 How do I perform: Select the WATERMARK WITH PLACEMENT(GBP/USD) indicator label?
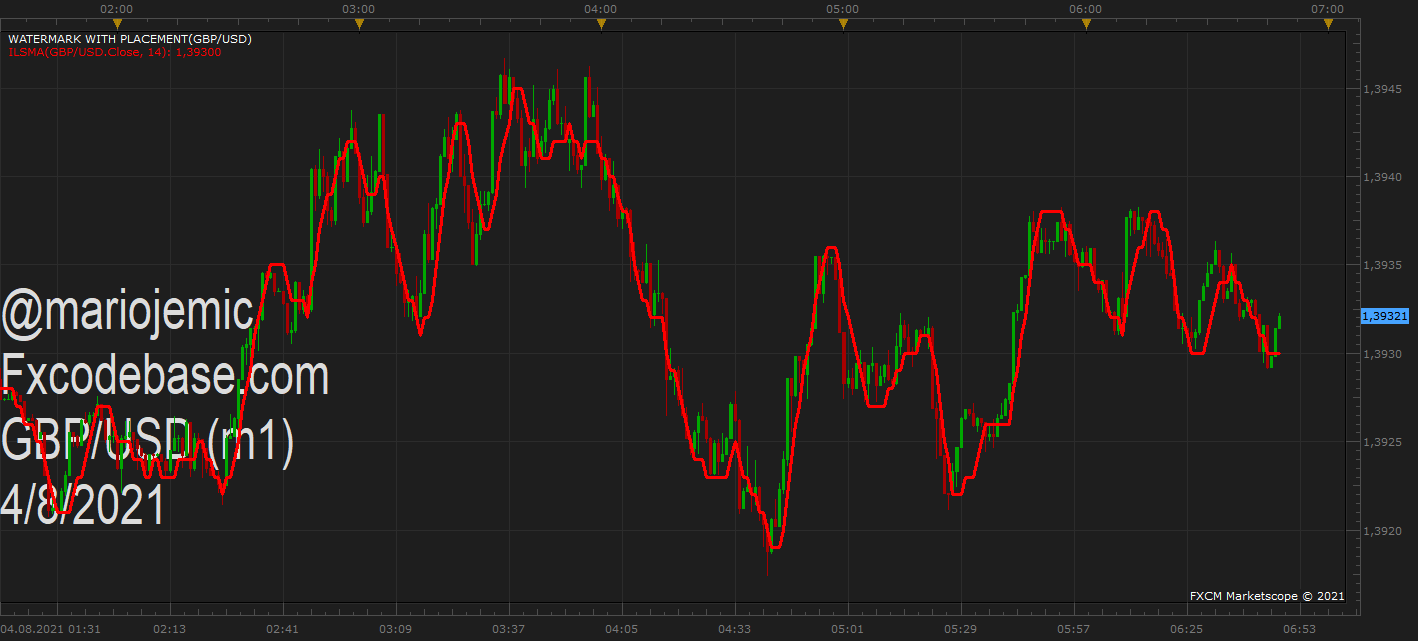click(130, 39)
